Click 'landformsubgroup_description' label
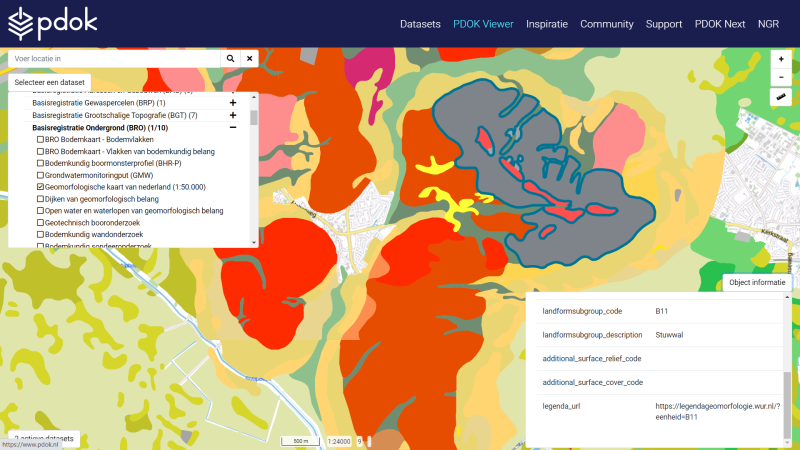Viewport: 800px width, 450px height. (x=592, y=335)
